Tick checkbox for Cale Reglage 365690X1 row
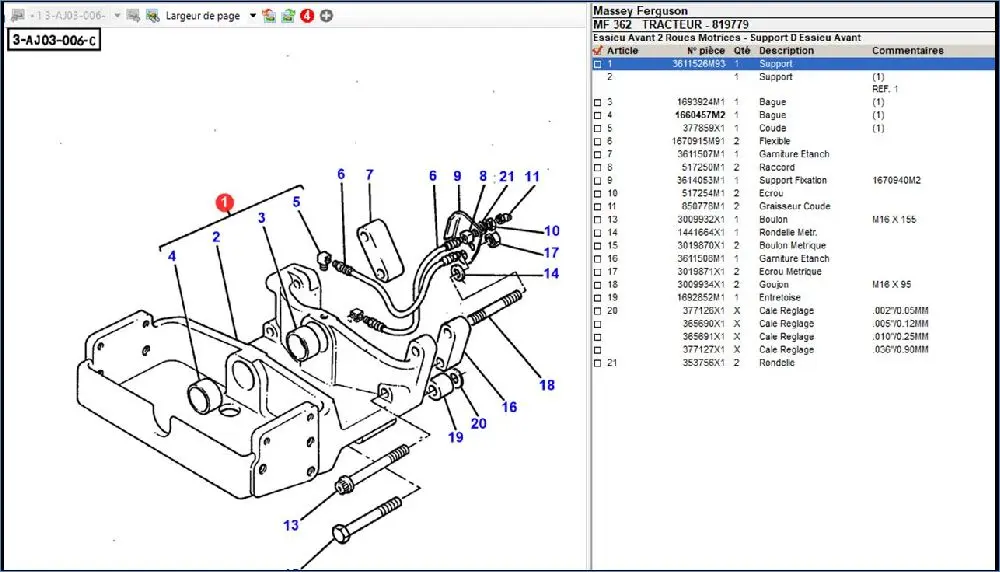Image resolution: width=1000 pixels, height=572 pixels. click(x=598, y=324)
